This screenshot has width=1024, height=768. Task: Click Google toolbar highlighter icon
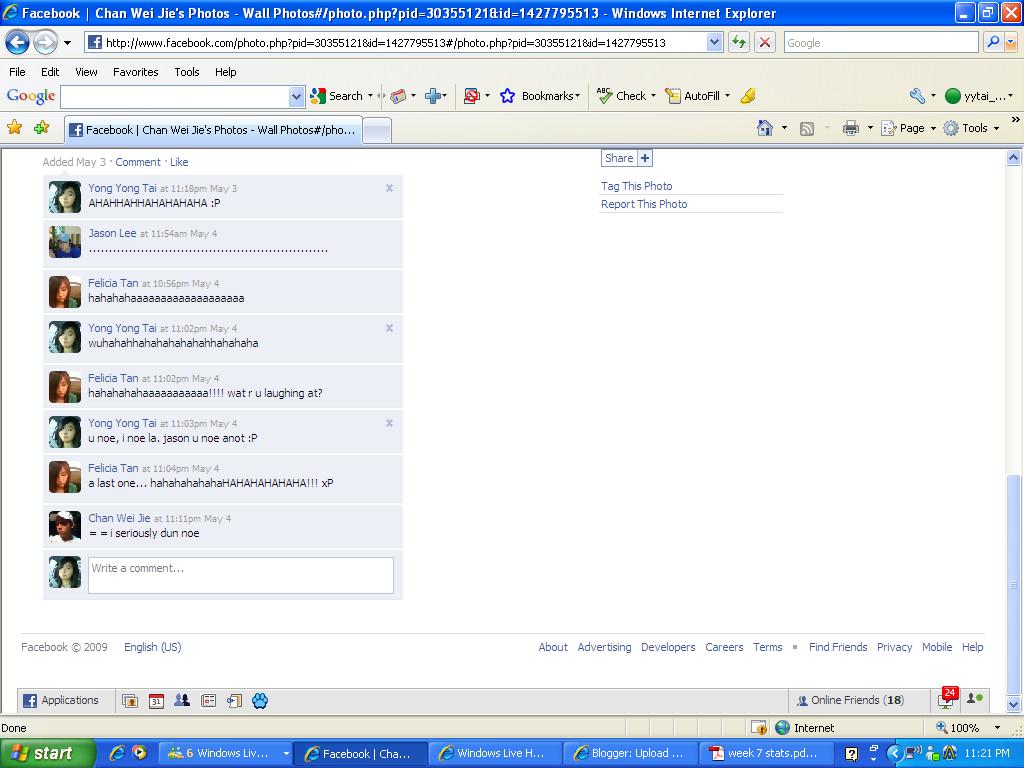click(x=748, y=96)
